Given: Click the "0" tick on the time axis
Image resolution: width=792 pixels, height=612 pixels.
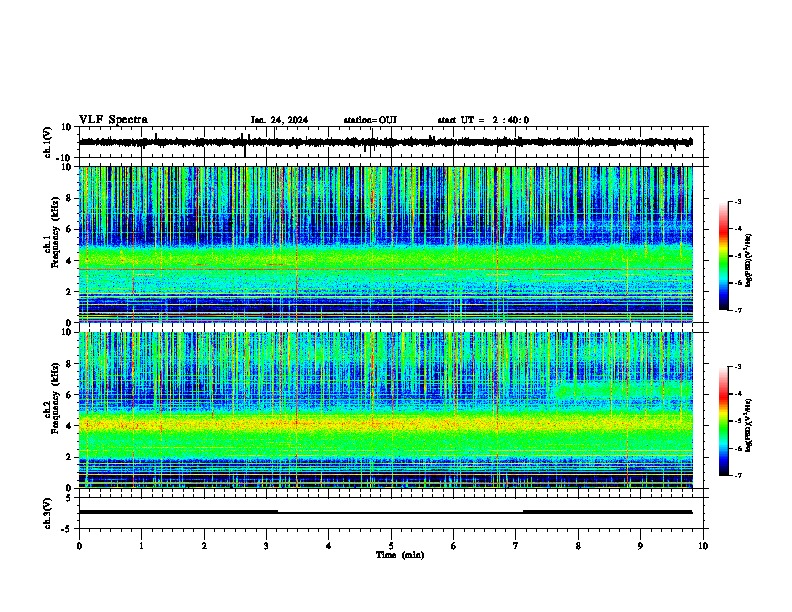Looking at the screenshot, I should (x=79, y=546).
